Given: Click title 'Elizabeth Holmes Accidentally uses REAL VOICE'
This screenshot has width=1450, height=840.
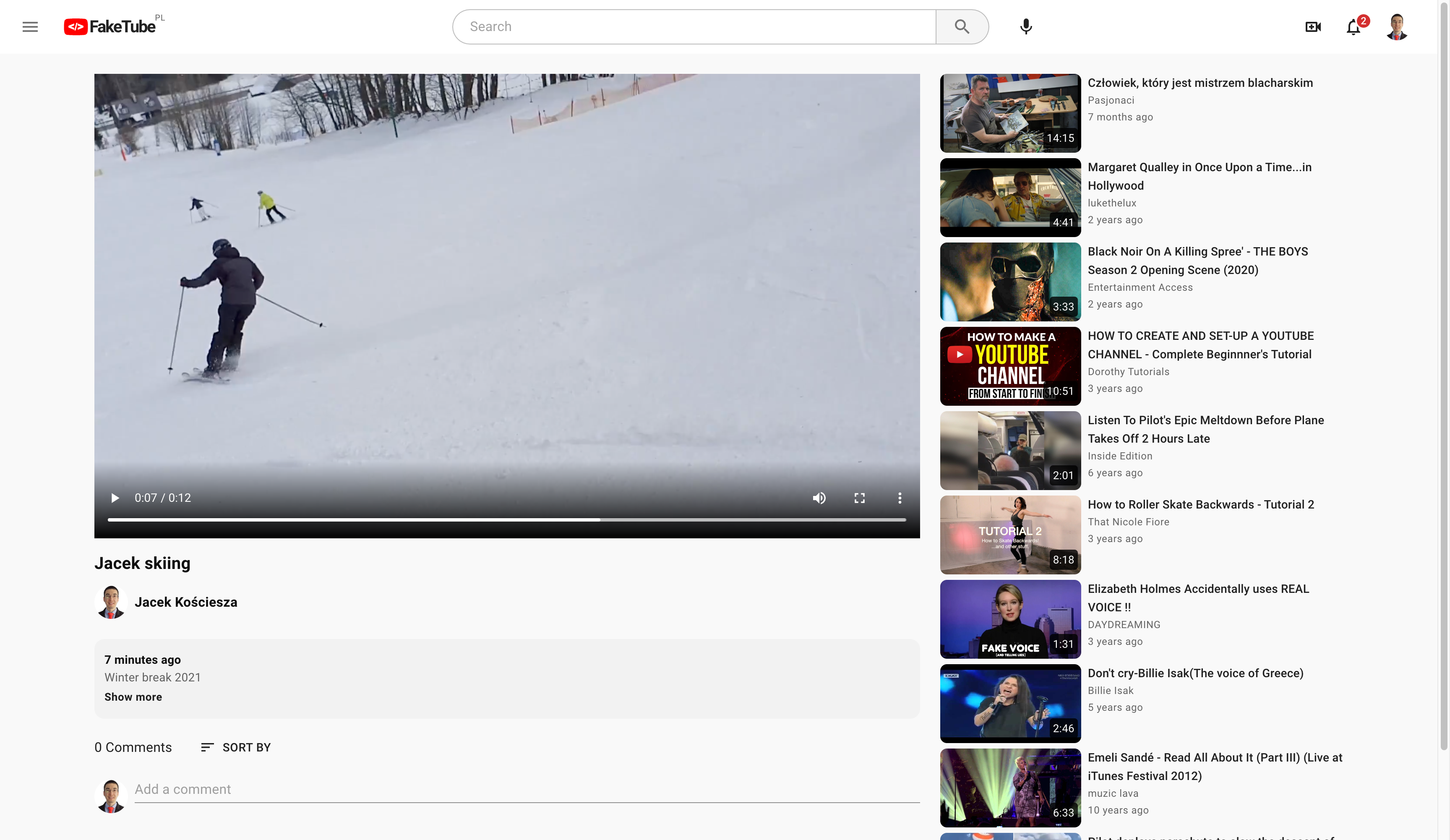Looking at the screenshot, I should (1199, 598).
